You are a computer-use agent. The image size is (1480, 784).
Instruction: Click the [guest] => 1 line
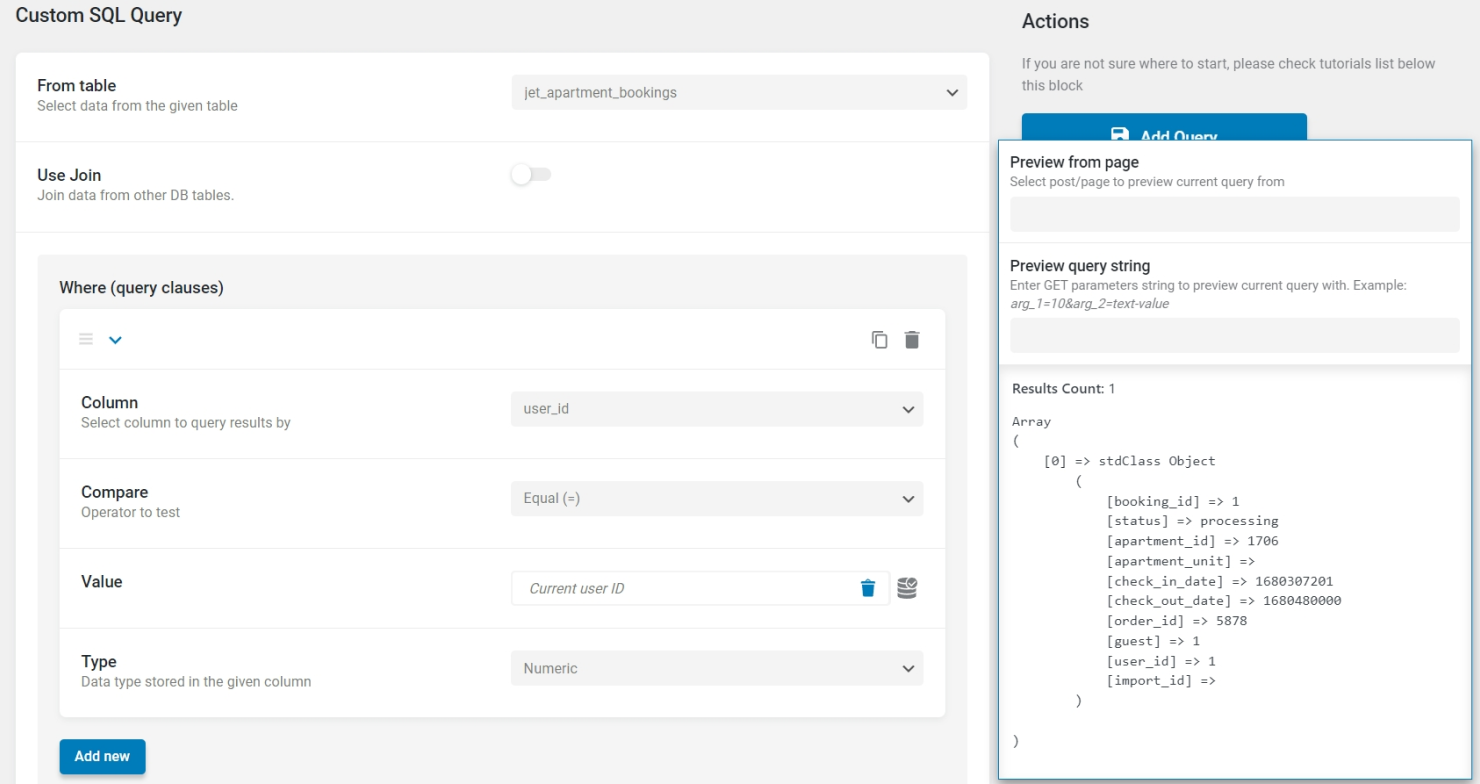(1152, 641)
